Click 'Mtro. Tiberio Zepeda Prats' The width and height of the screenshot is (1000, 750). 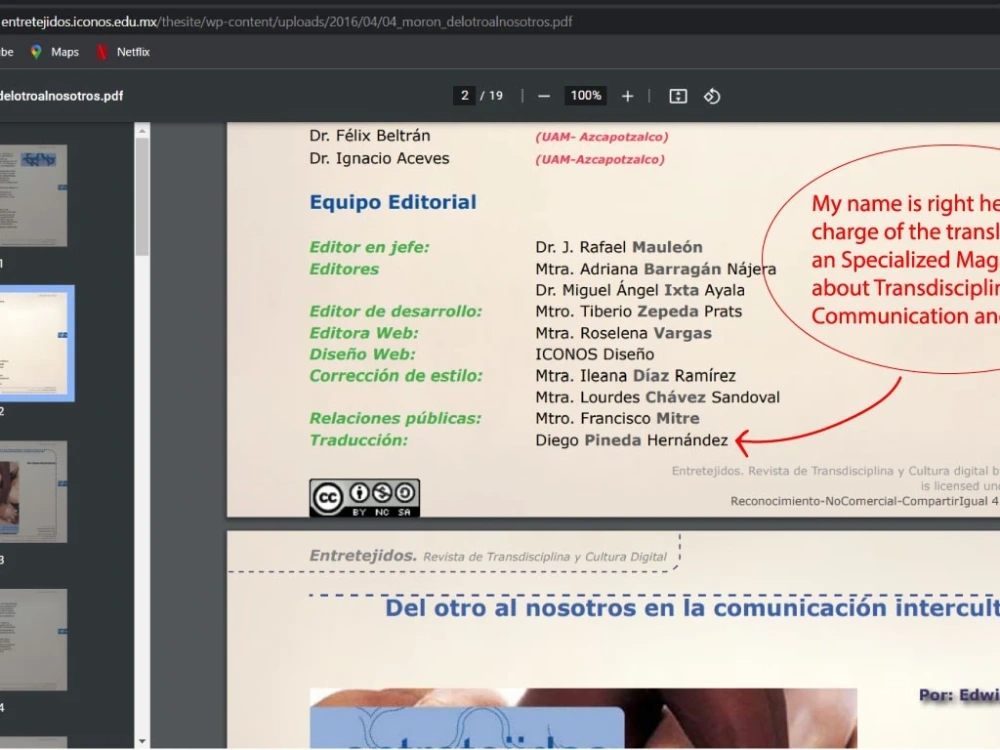[638, 311]
